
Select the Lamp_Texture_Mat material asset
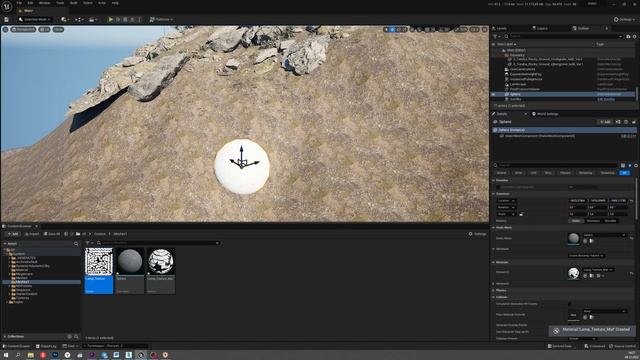[161, 270]
